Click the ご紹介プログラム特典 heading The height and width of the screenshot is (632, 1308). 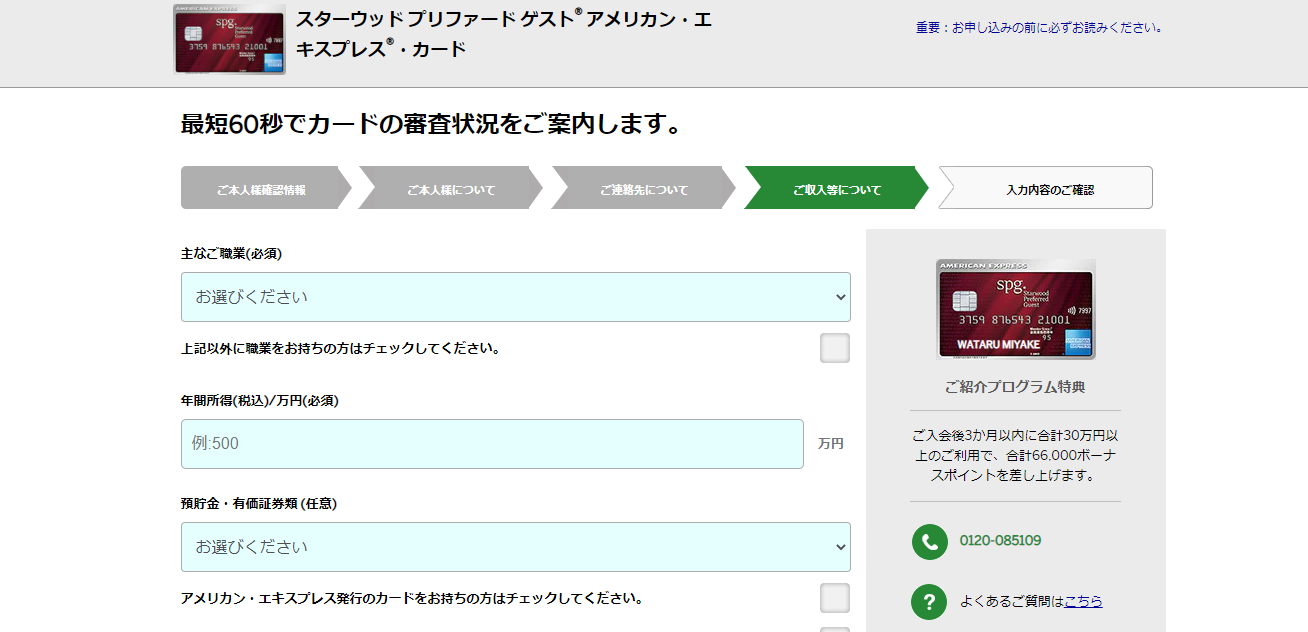[x=1015, y=387]
